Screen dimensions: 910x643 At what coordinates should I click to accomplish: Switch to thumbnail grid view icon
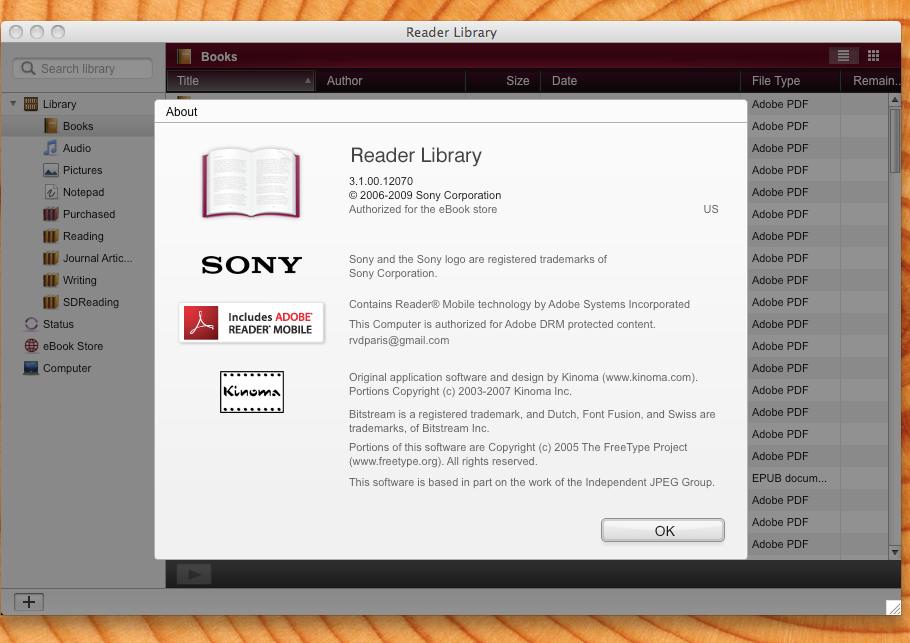(x=873, y=56)
